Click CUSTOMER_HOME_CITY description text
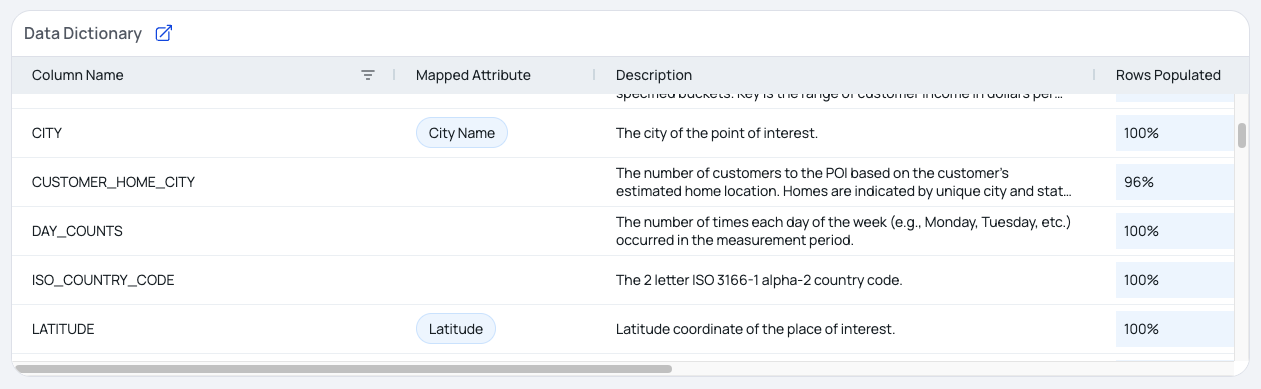The width and height of the screenshot is (1261, 389). pyautogui.click(x=844, y=182)
